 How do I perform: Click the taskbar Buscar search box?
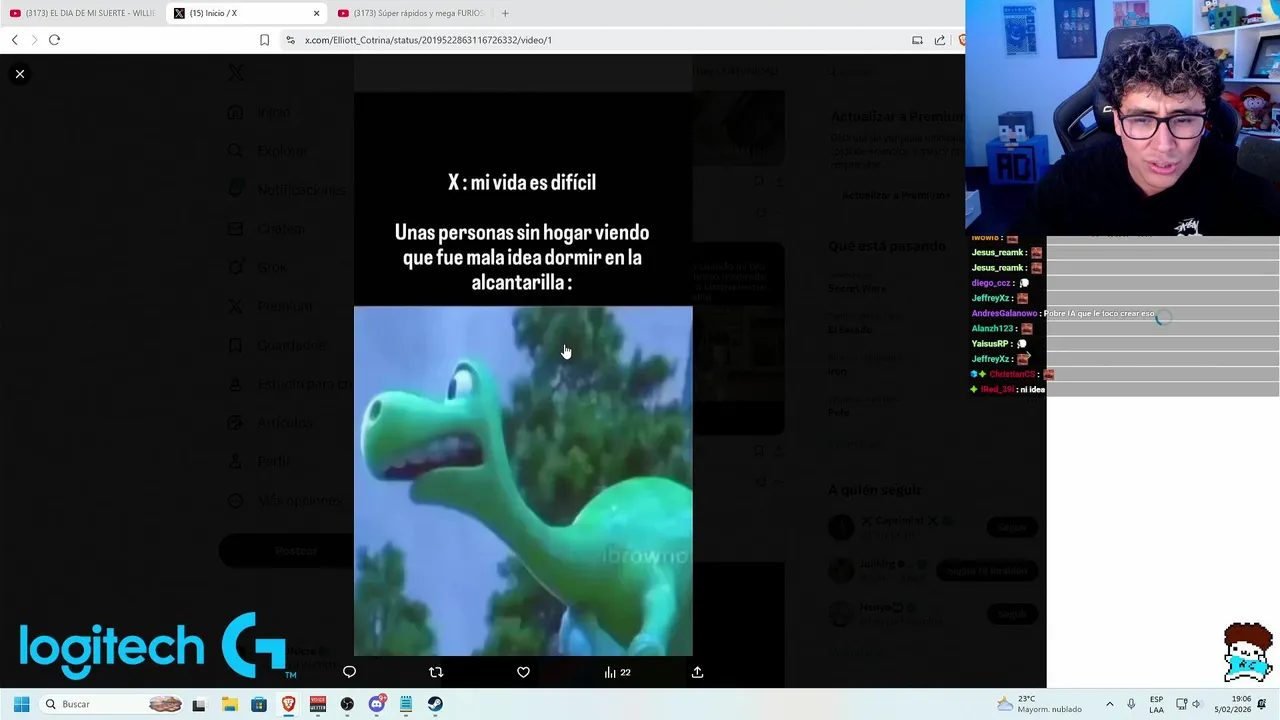(111, 704)
